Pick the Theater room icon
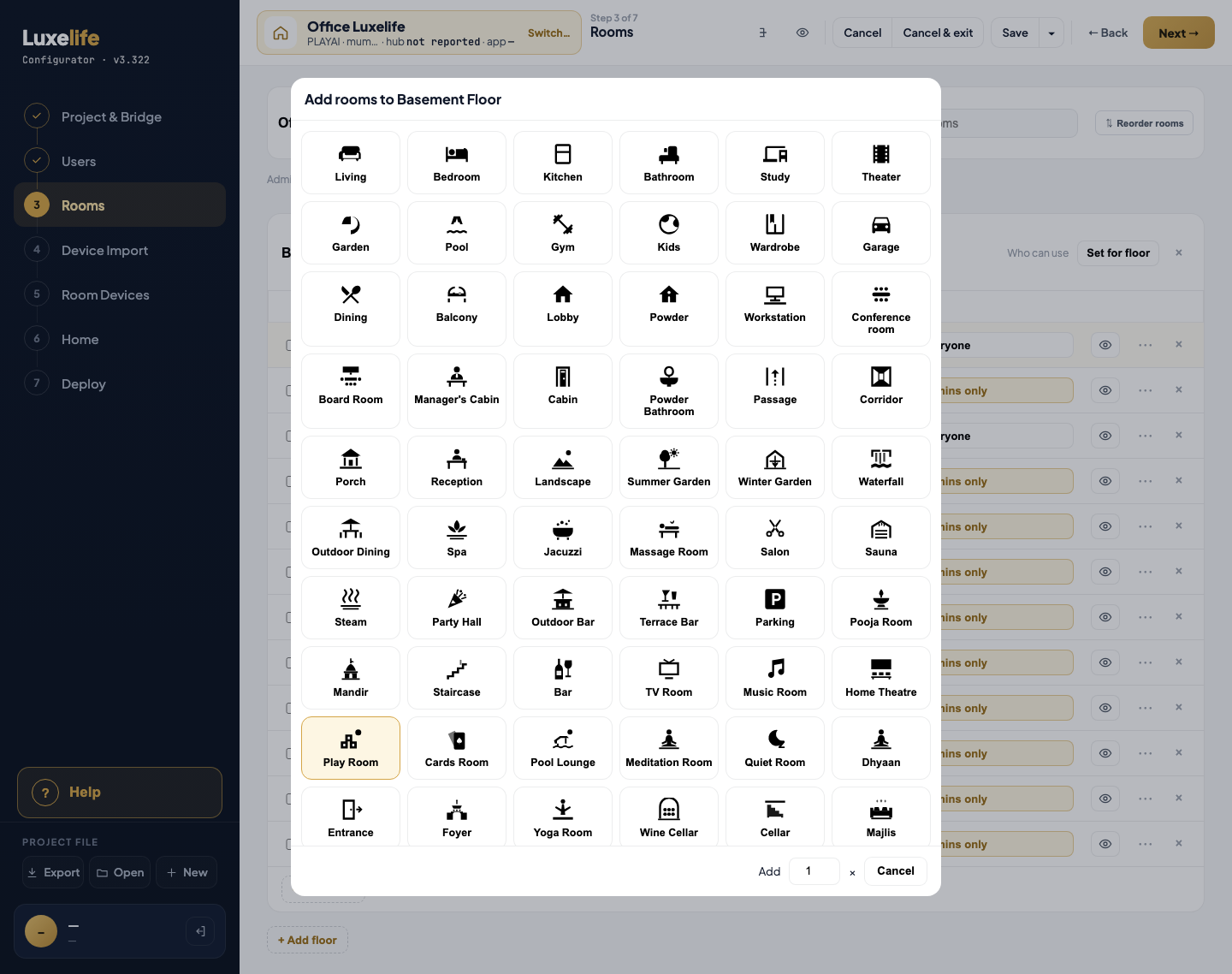This screenshot has width=1232, height=974. point(881,163)
